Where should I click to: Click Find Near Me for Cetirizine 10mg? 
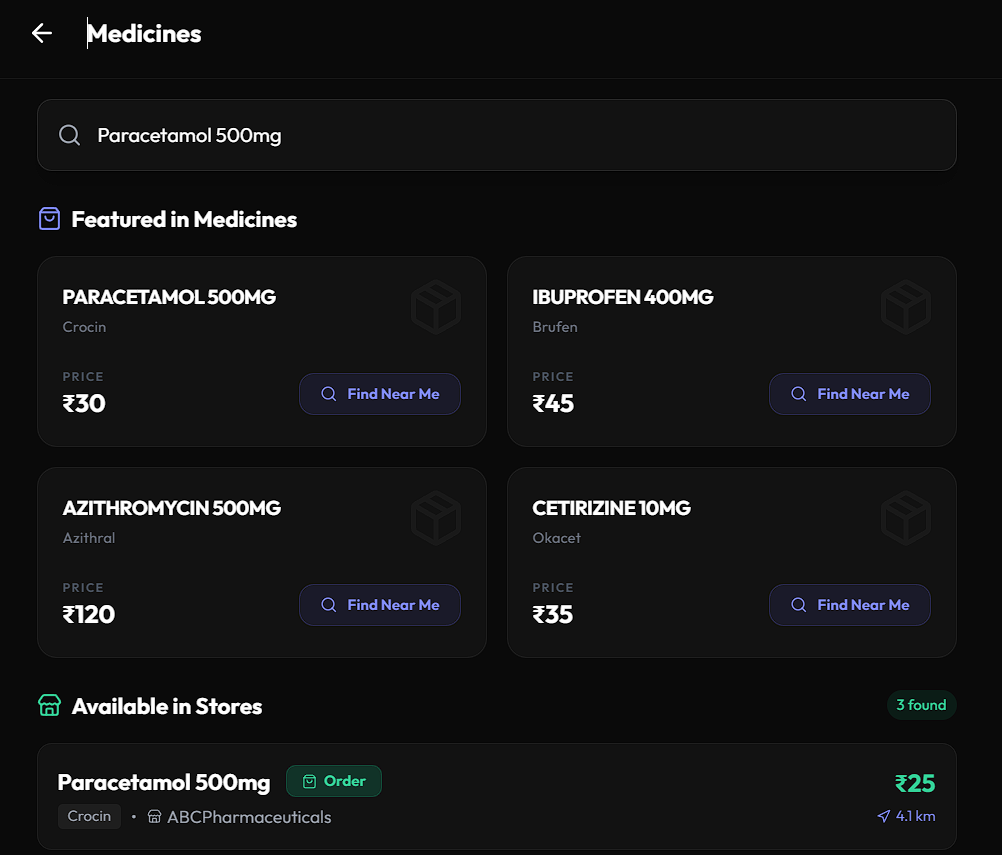point(850,605)
